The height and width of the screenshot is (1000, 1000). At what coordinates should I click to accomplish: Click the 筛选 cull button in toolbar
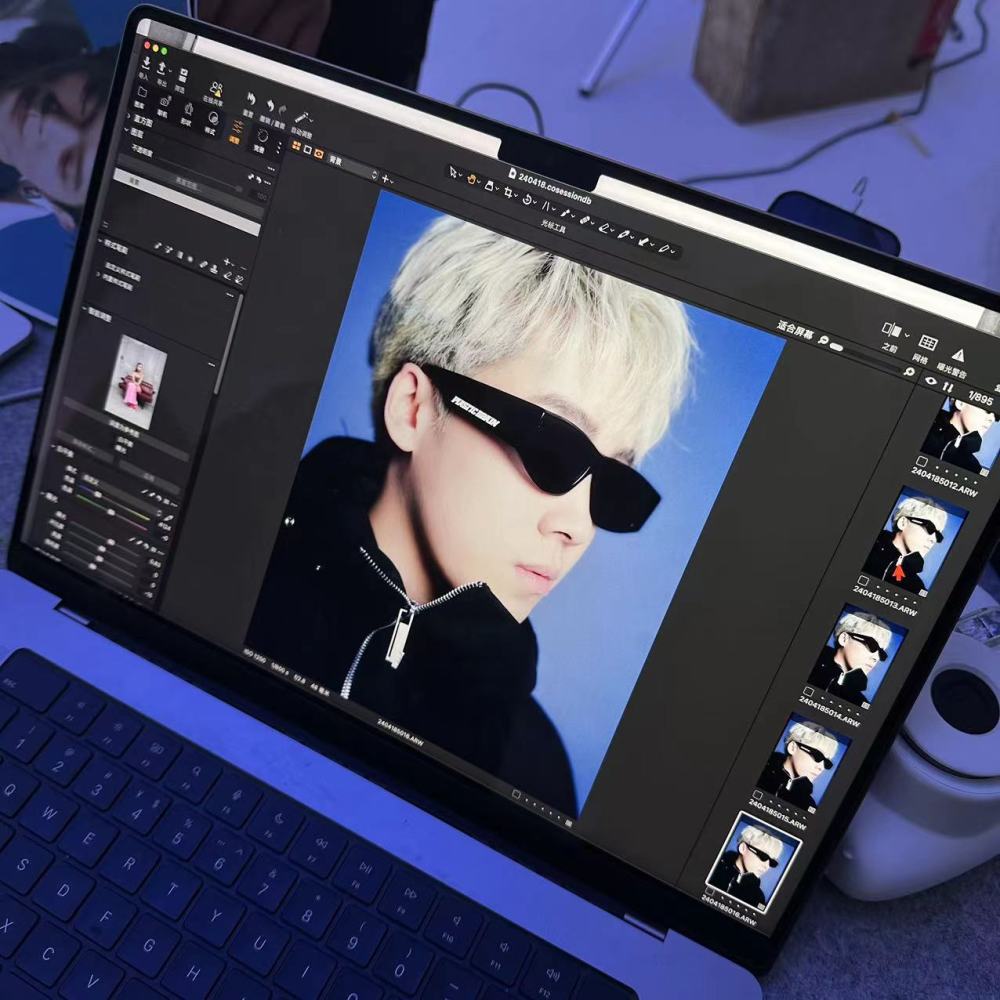[181, 79]
